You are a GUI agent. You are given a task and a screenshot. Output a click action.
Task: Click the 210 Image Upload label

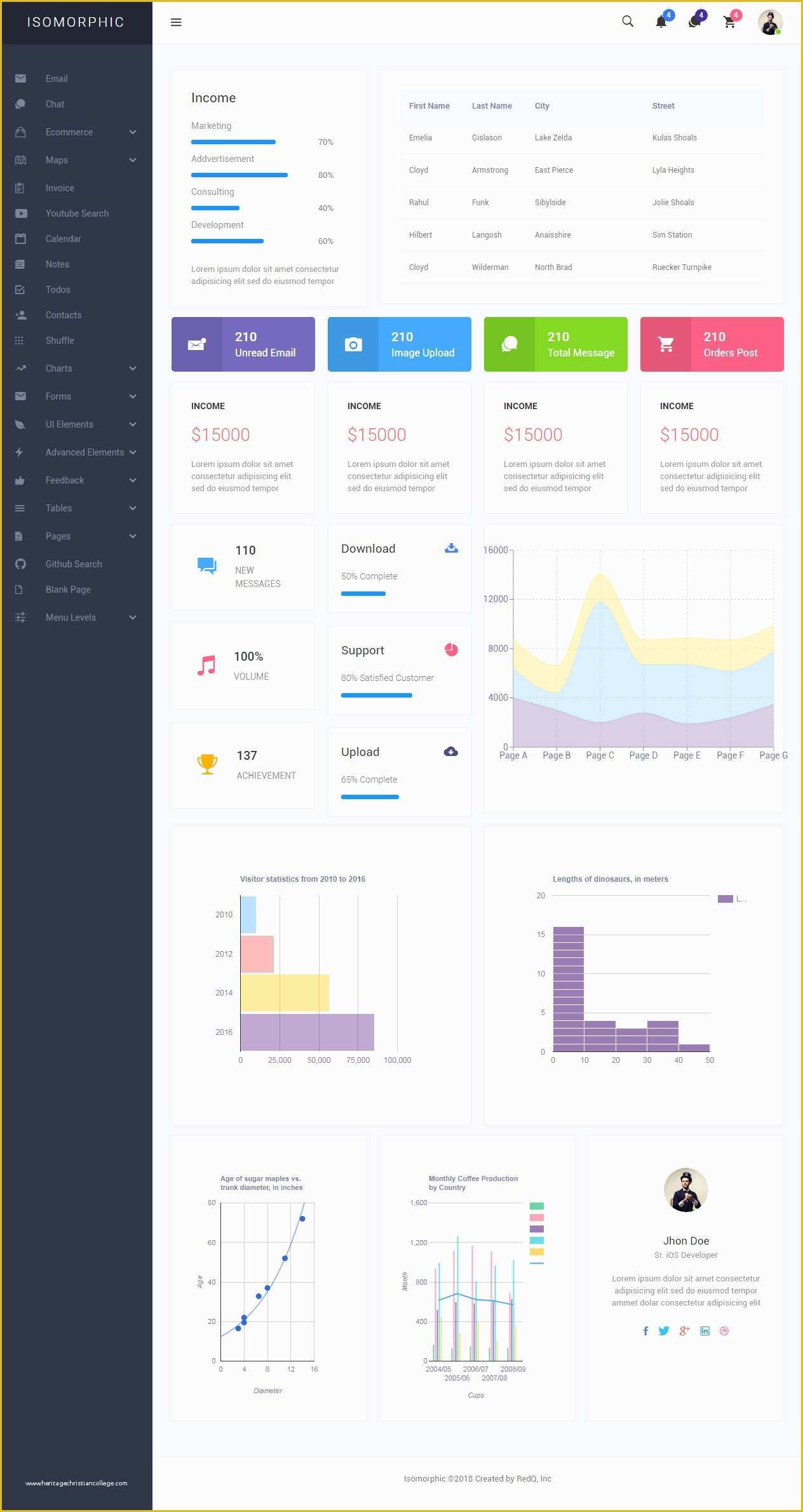[x=422, y=344]
